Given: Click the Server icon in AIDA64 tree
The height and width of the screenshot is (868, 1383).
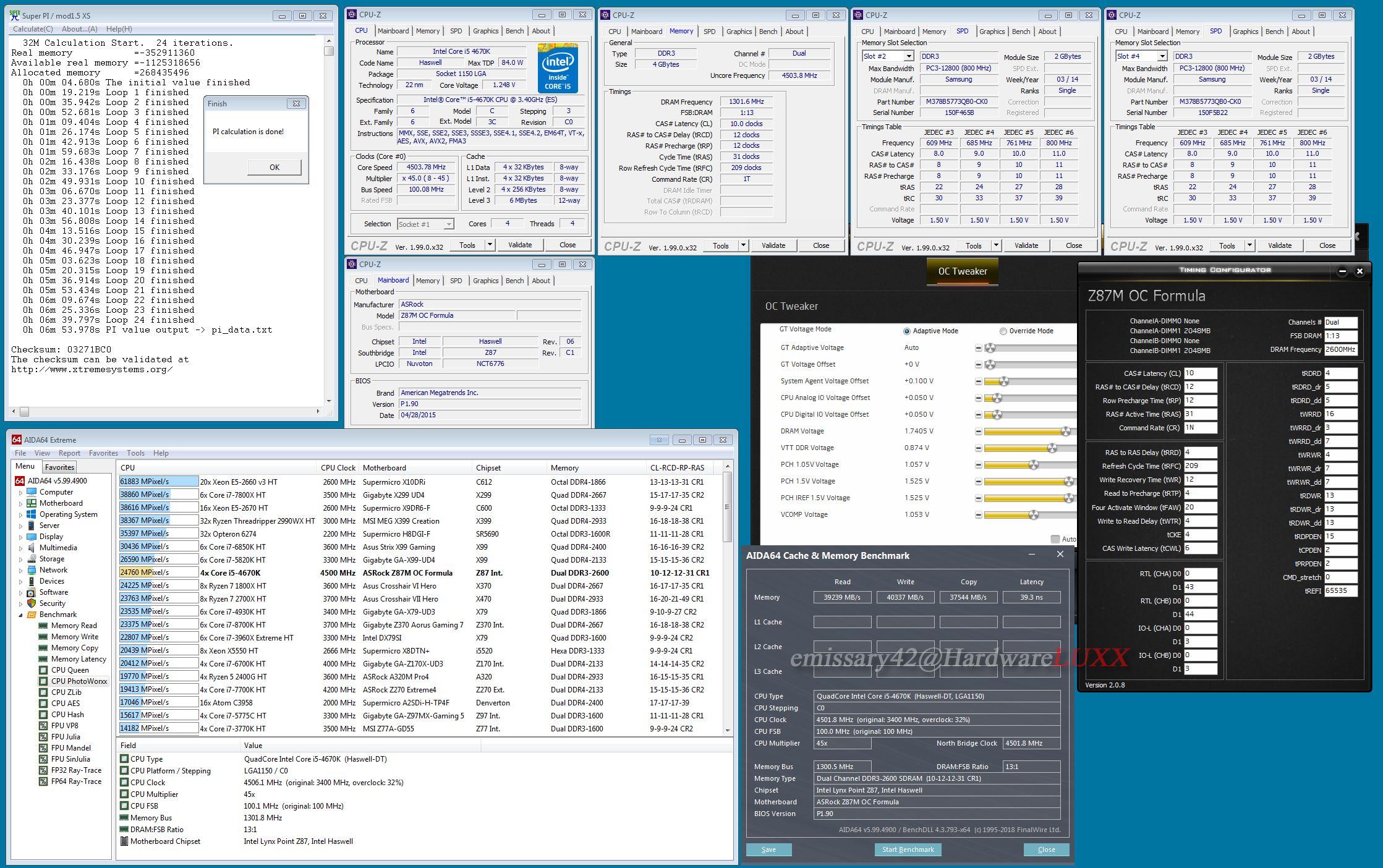Looking at the screenshot, I should coord(32,525).
